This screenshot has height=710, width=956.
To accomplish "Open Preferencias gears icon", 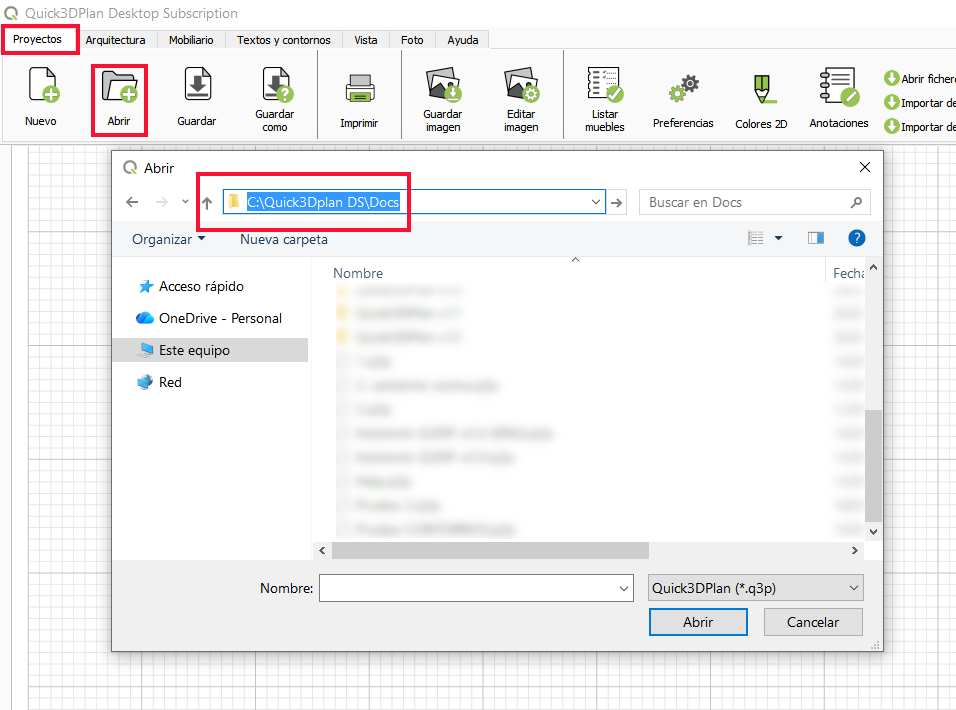I will point(683,88).
